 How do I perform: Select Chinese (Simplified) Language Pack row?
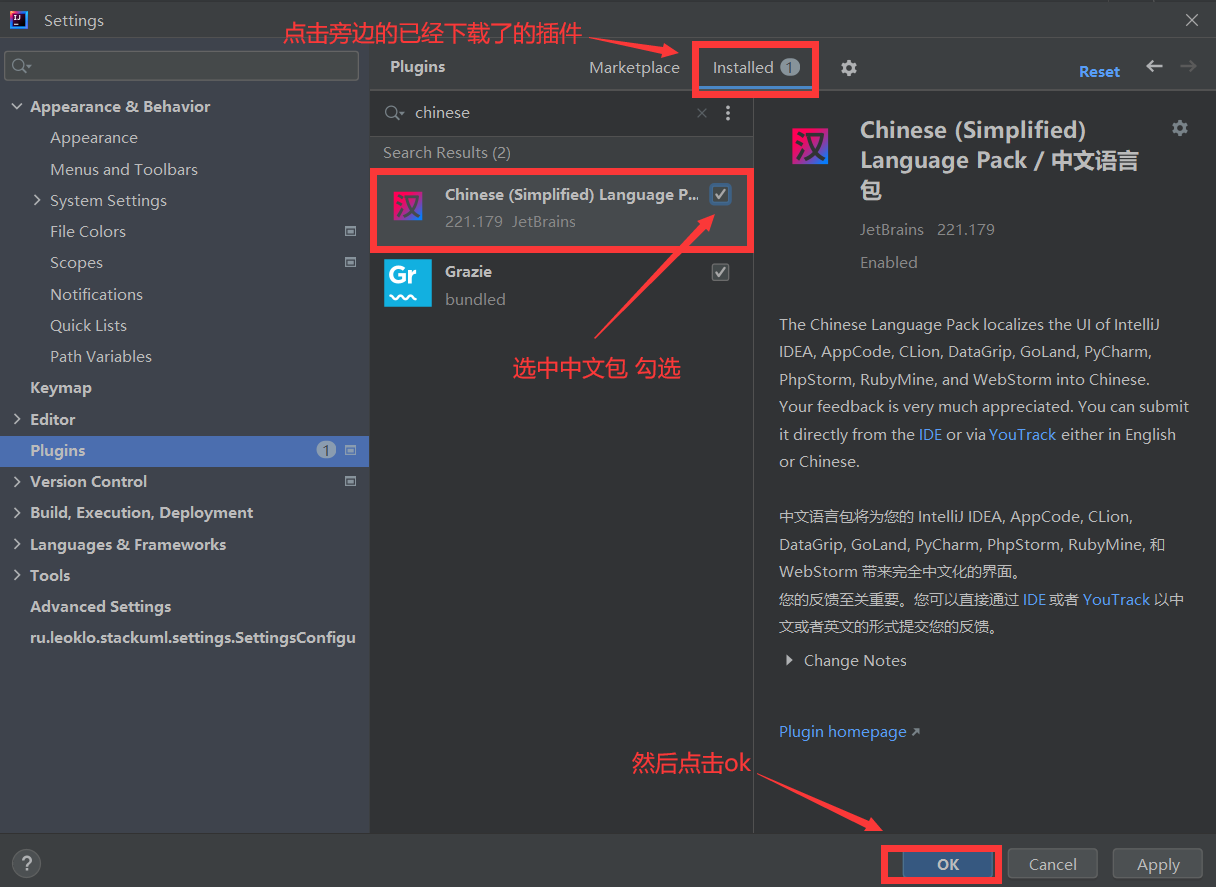561,208
